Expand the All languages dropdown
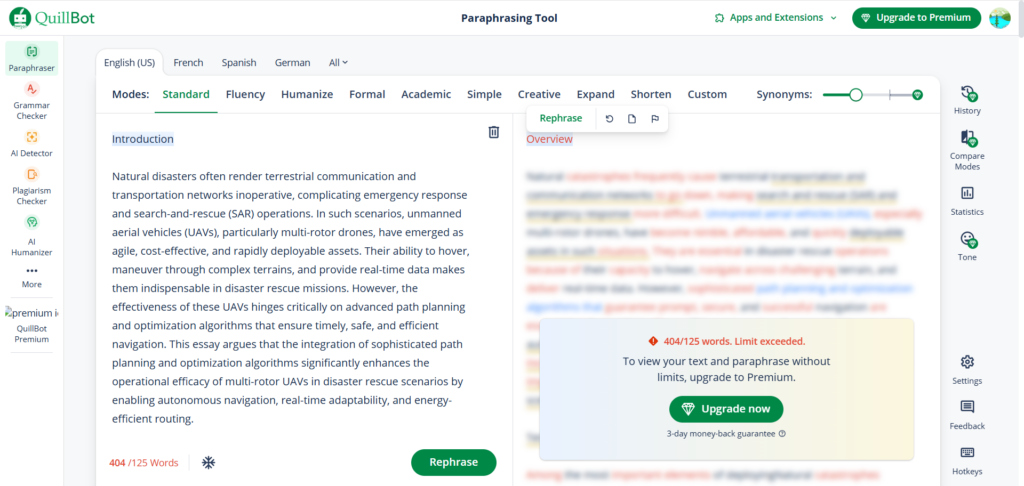Image resolution: width=1024 pixels, height=486 pixels. click(x=338, y=63)
